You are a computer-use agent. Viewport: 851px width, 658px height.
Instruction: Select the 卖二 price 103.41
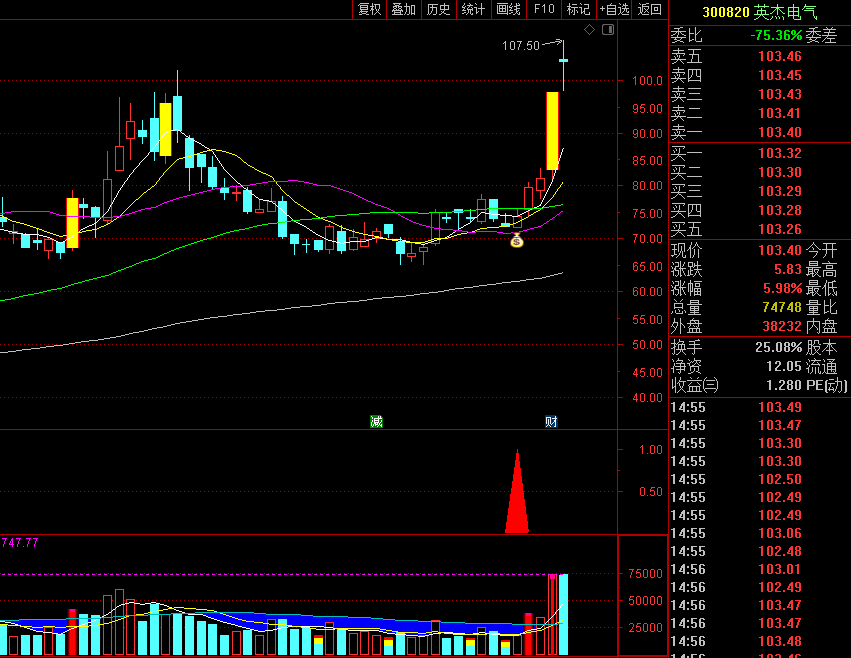point(779,113)
